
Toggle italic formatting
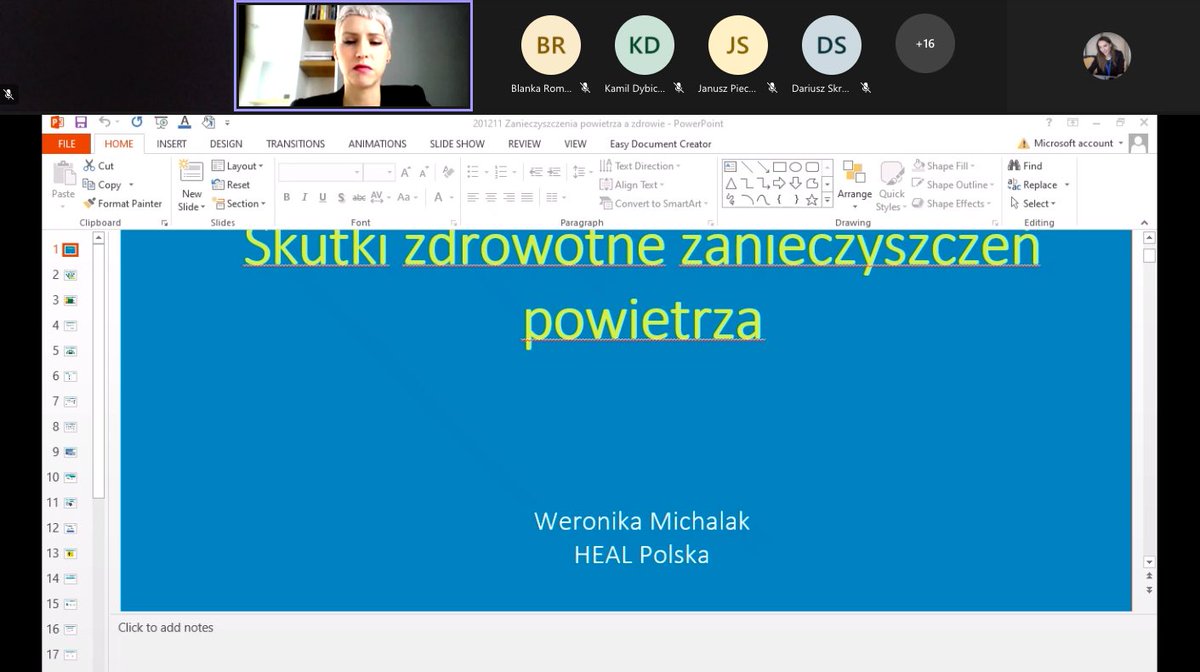pyautogui.click(x=305, y=197)
